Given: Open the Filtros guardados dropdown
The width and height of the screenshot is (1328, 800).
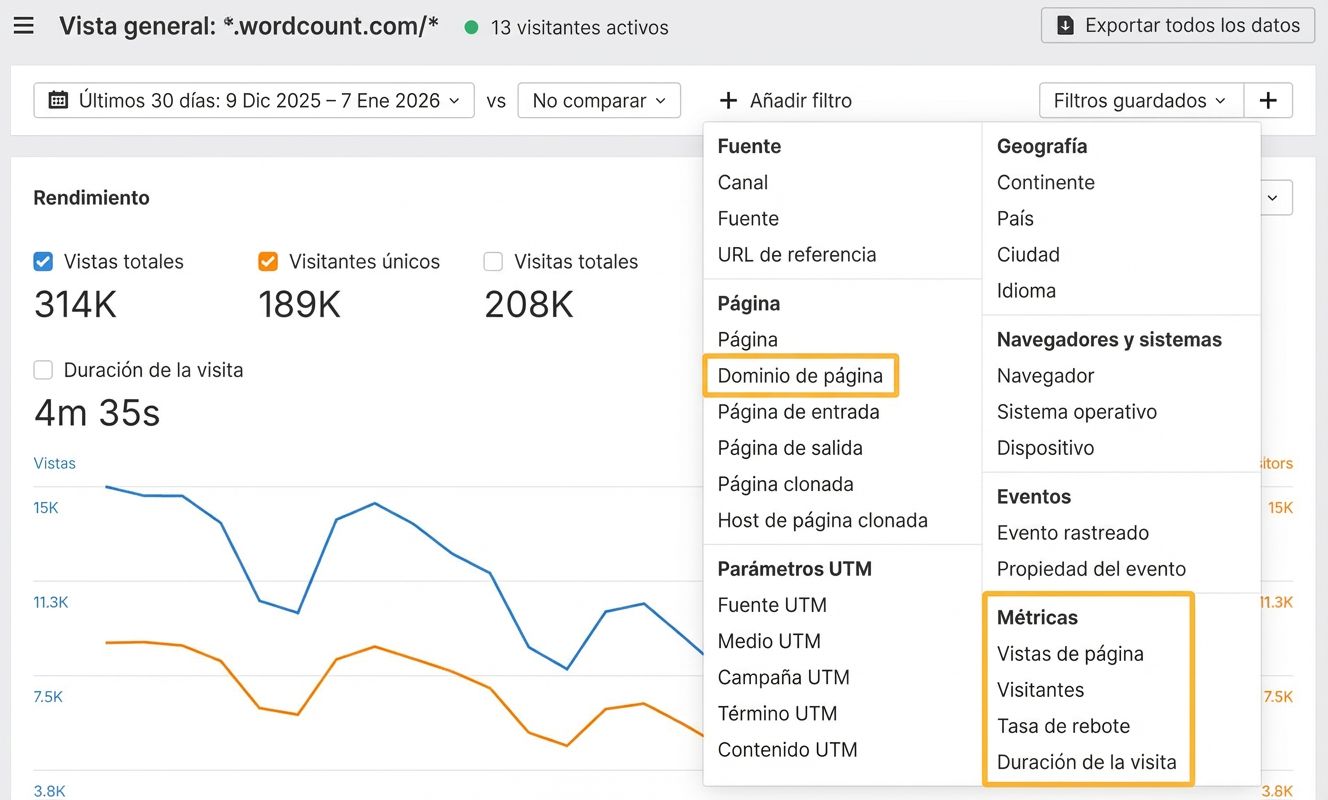Looking at the screenshot, I should (1140, 101).
